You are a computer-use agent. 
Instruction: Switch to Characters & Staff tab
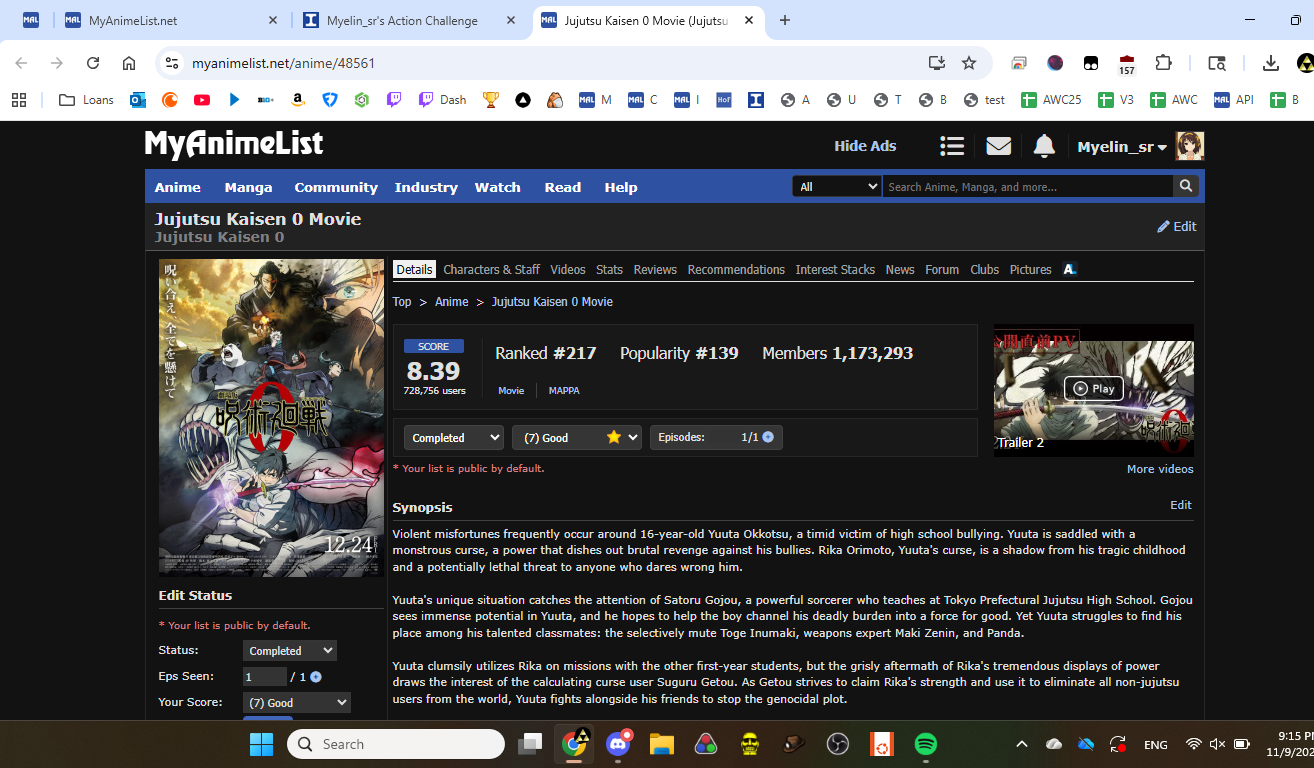pos(491,269)
